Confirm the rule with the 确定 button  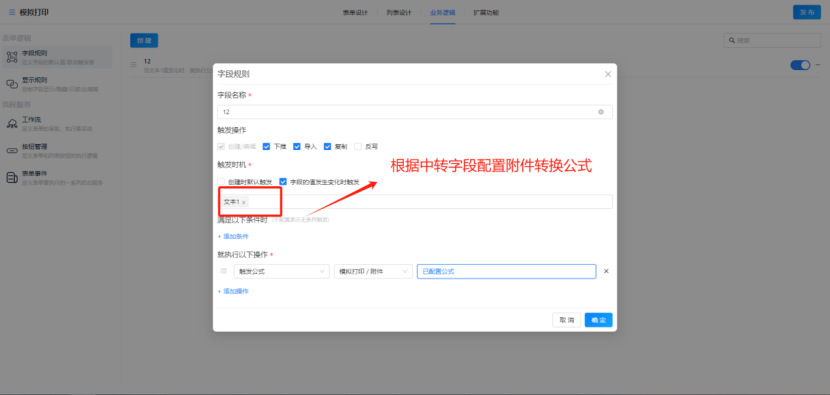599,320
